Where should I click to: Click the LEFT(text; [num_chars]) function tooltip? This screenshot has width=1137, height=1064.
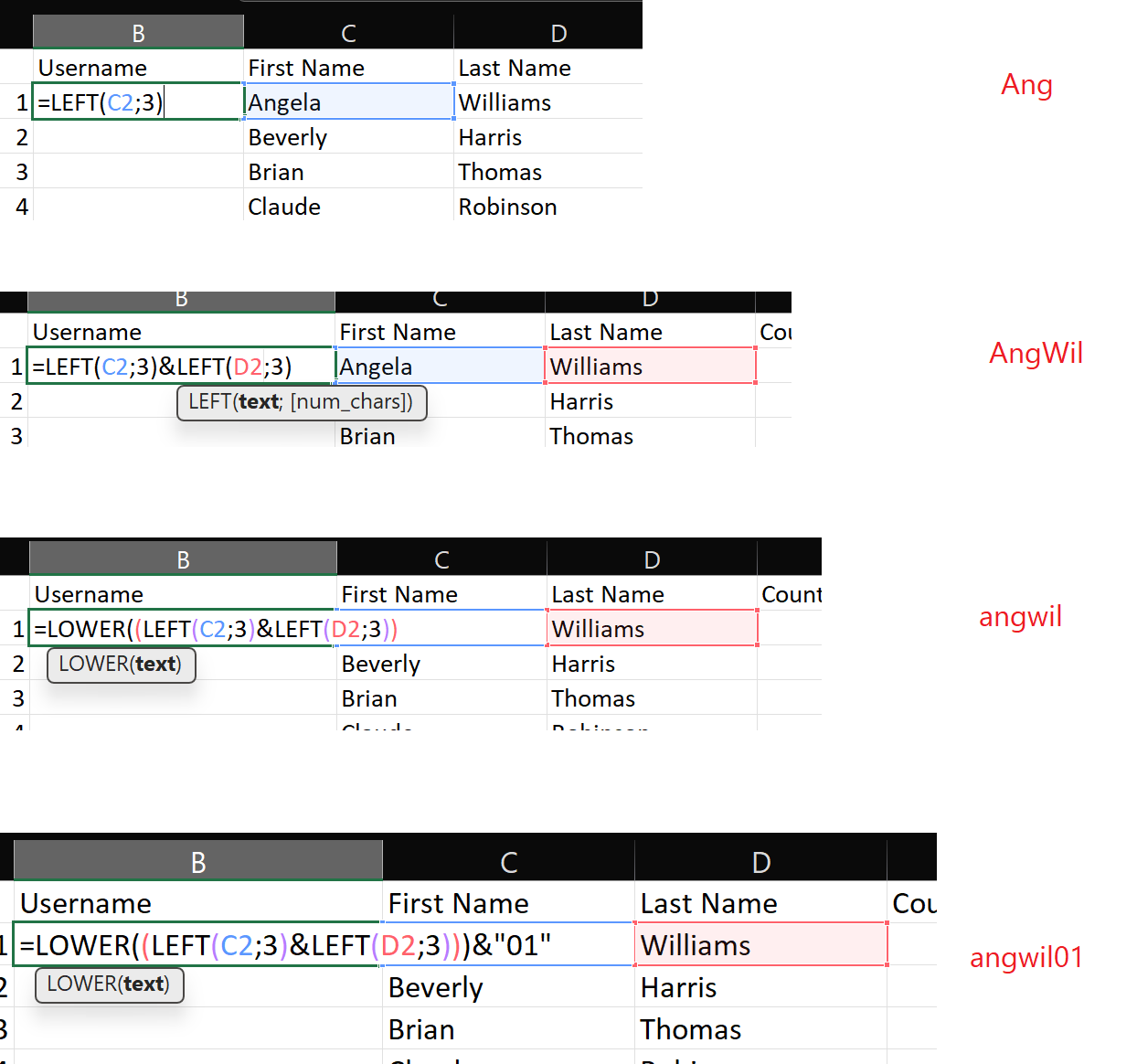pyautogui.click(x=302, y=401)
